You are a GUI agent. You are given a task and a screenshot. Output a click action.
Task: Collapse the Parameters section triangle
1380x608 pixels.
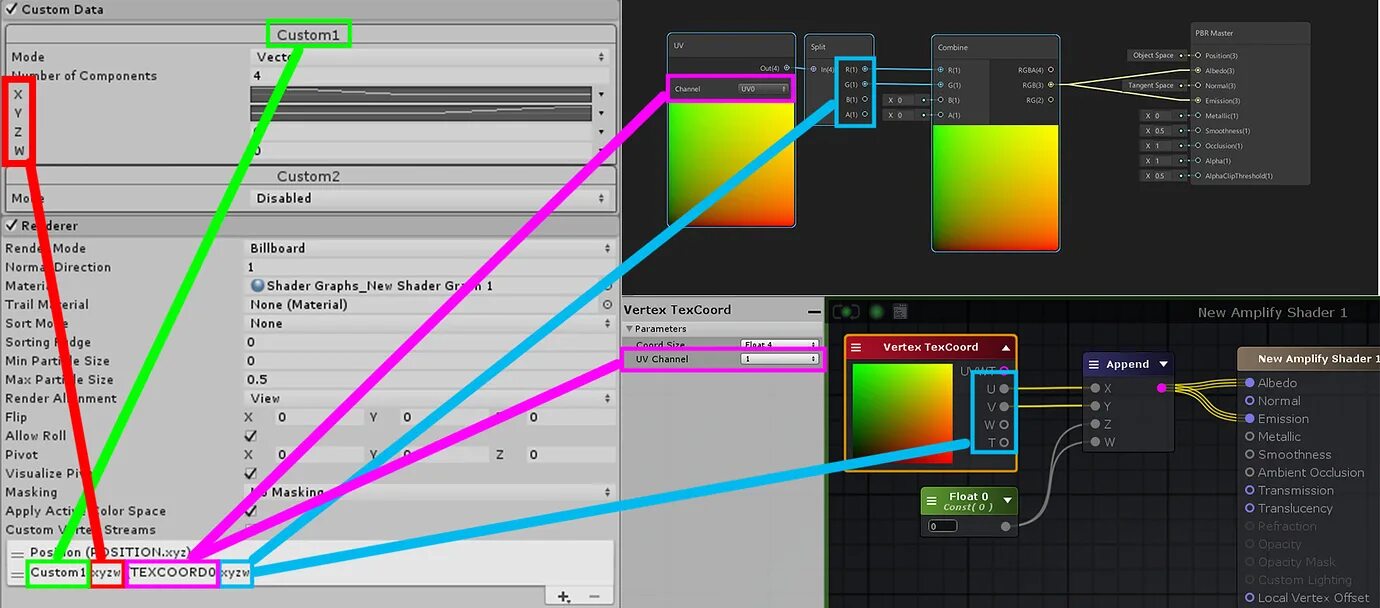(630, 329)
